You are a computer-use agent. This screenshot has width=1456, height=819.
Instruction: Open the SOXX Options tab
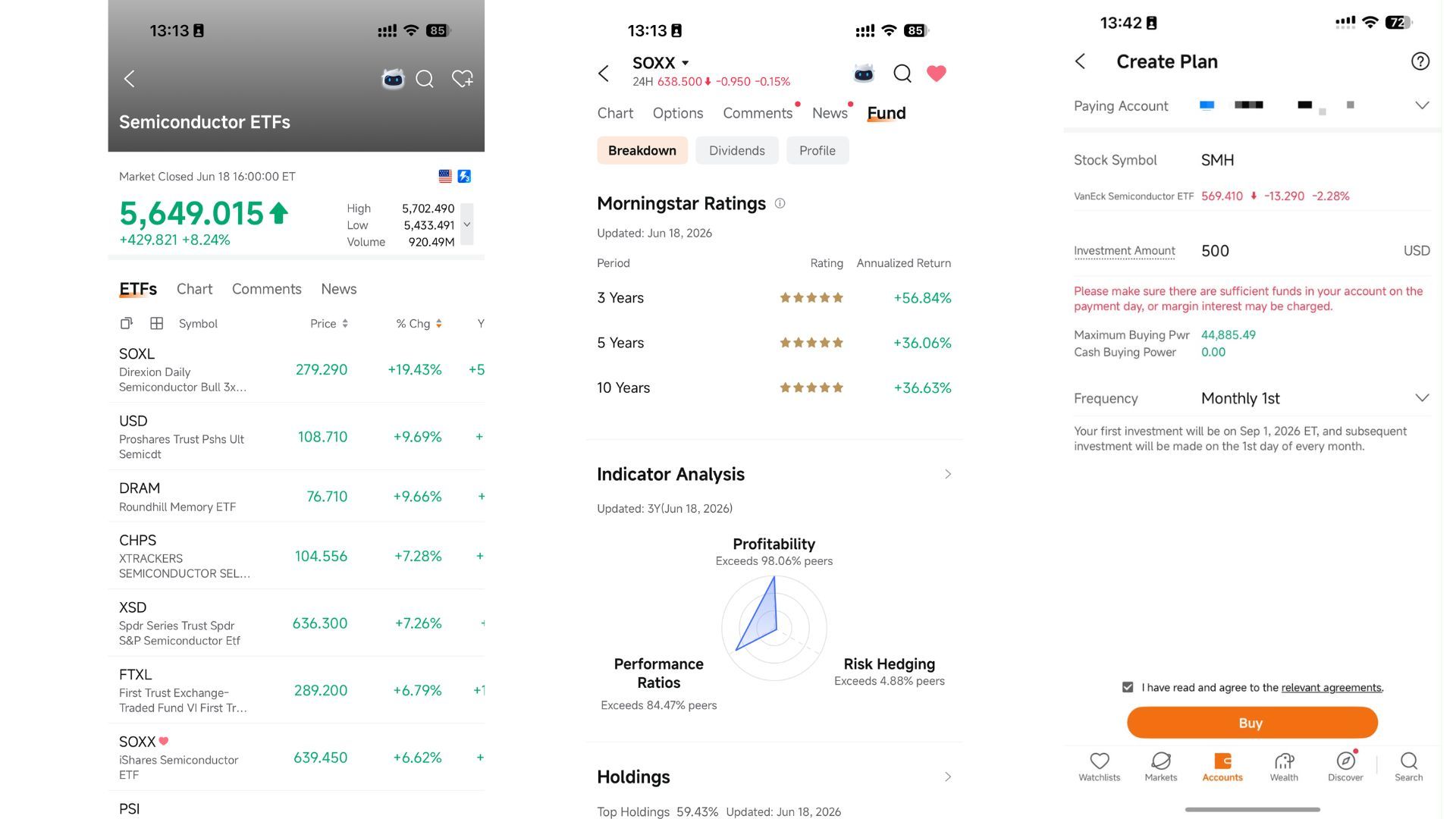678,113
